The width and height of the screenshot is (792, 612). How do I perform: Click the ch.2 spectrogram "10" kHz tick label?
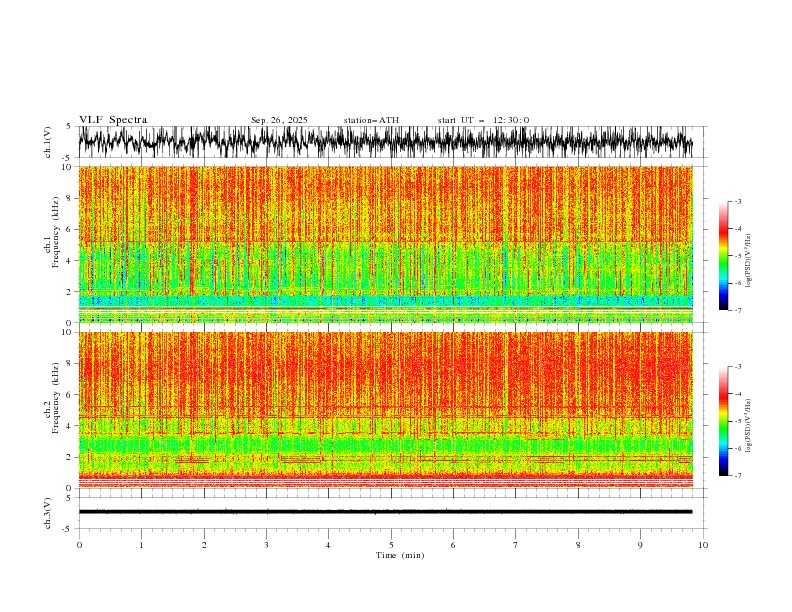point(67,332)
